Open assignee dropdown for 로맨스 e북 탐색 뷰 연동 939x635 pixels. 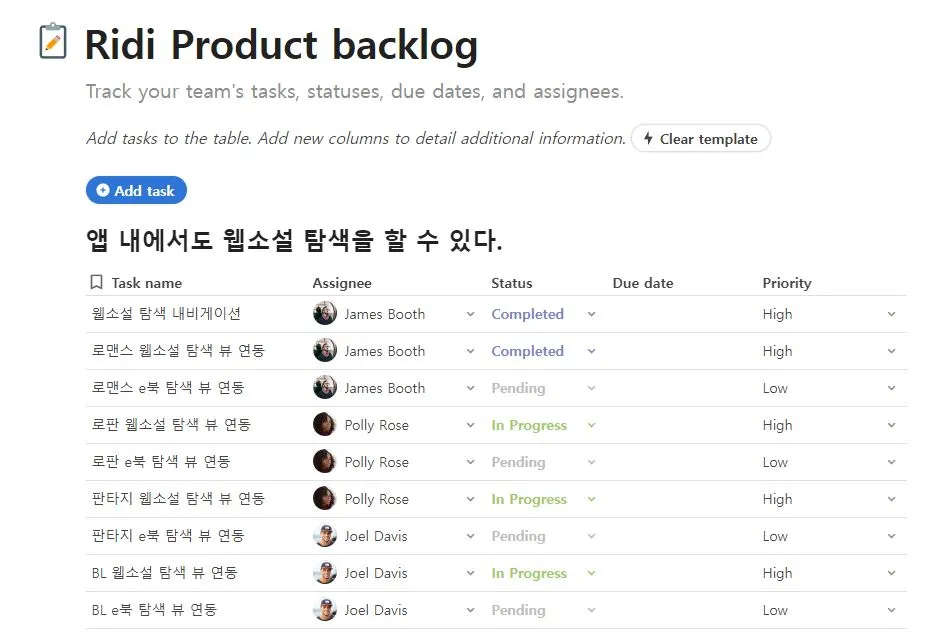click(x=471, y=388)
